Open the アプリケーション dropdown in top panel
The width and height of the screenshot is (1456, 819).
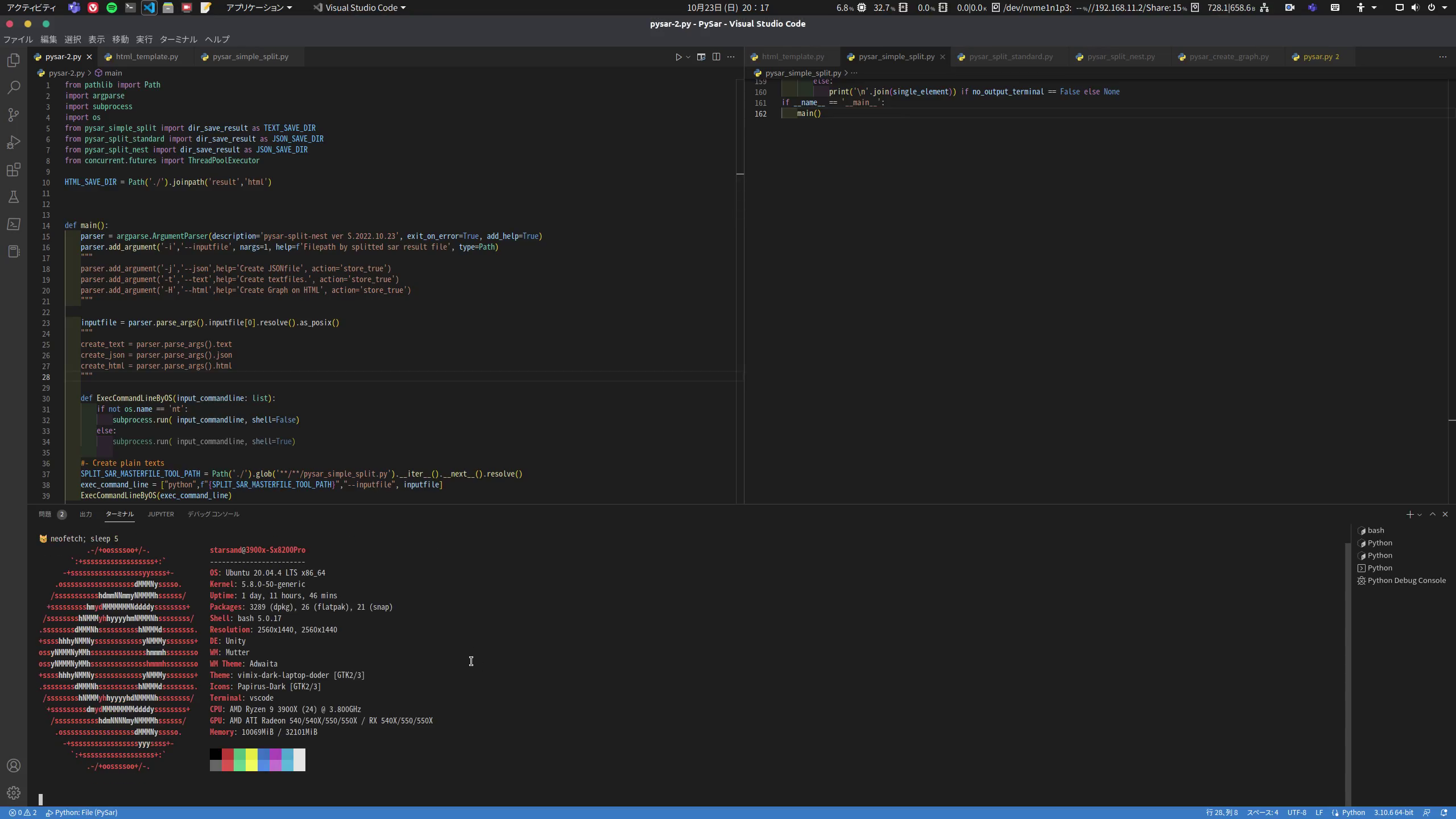[x=259, y=7]
